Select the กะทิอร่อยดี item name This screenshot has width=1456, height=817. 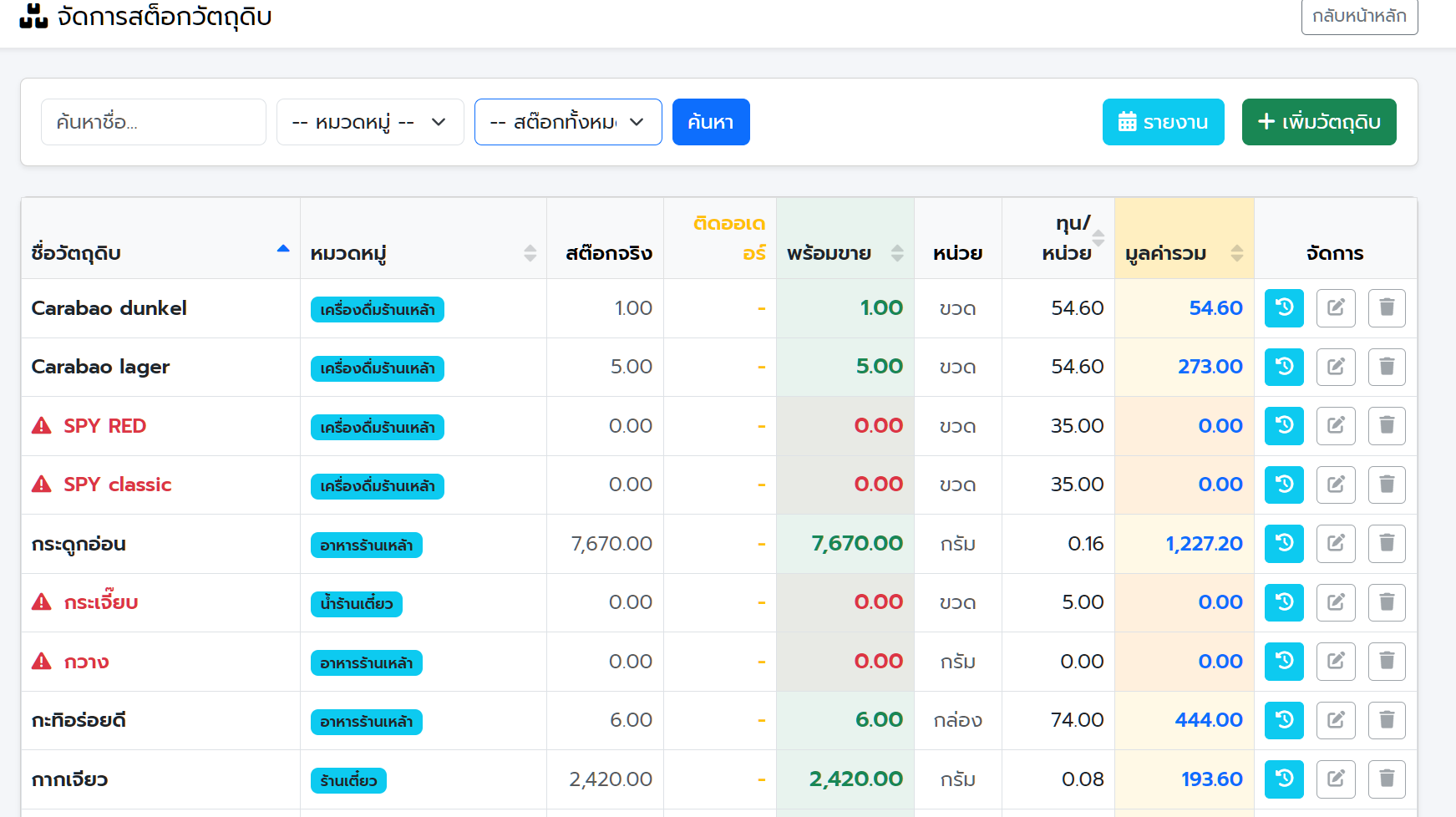tap(79, 720)
